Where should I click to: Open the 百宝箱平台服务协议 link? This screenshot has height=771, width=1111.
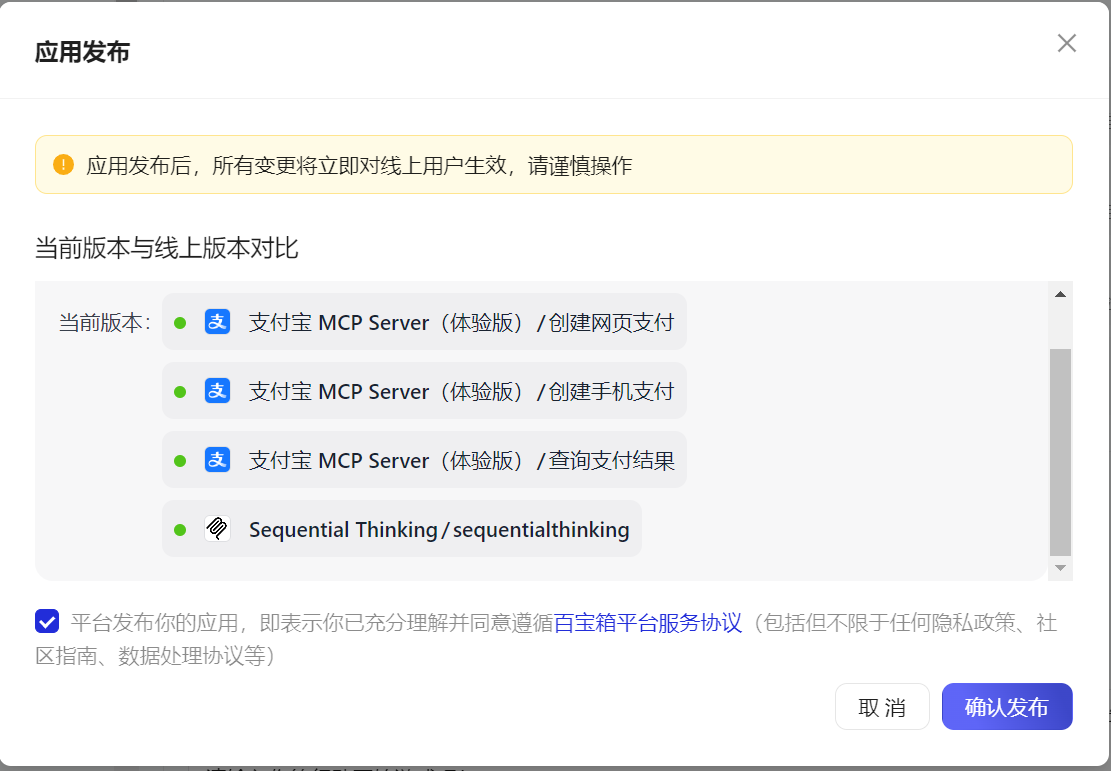coord(648,623)
